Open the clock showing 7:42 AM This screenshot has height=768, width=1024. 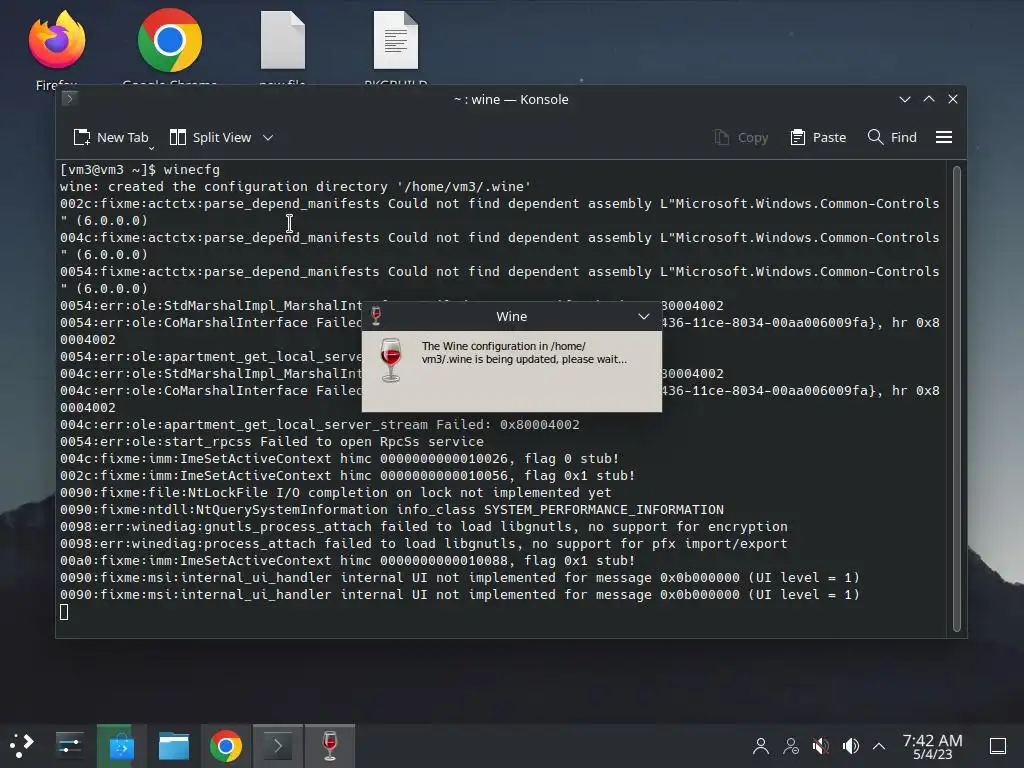[x=933, y=746]
